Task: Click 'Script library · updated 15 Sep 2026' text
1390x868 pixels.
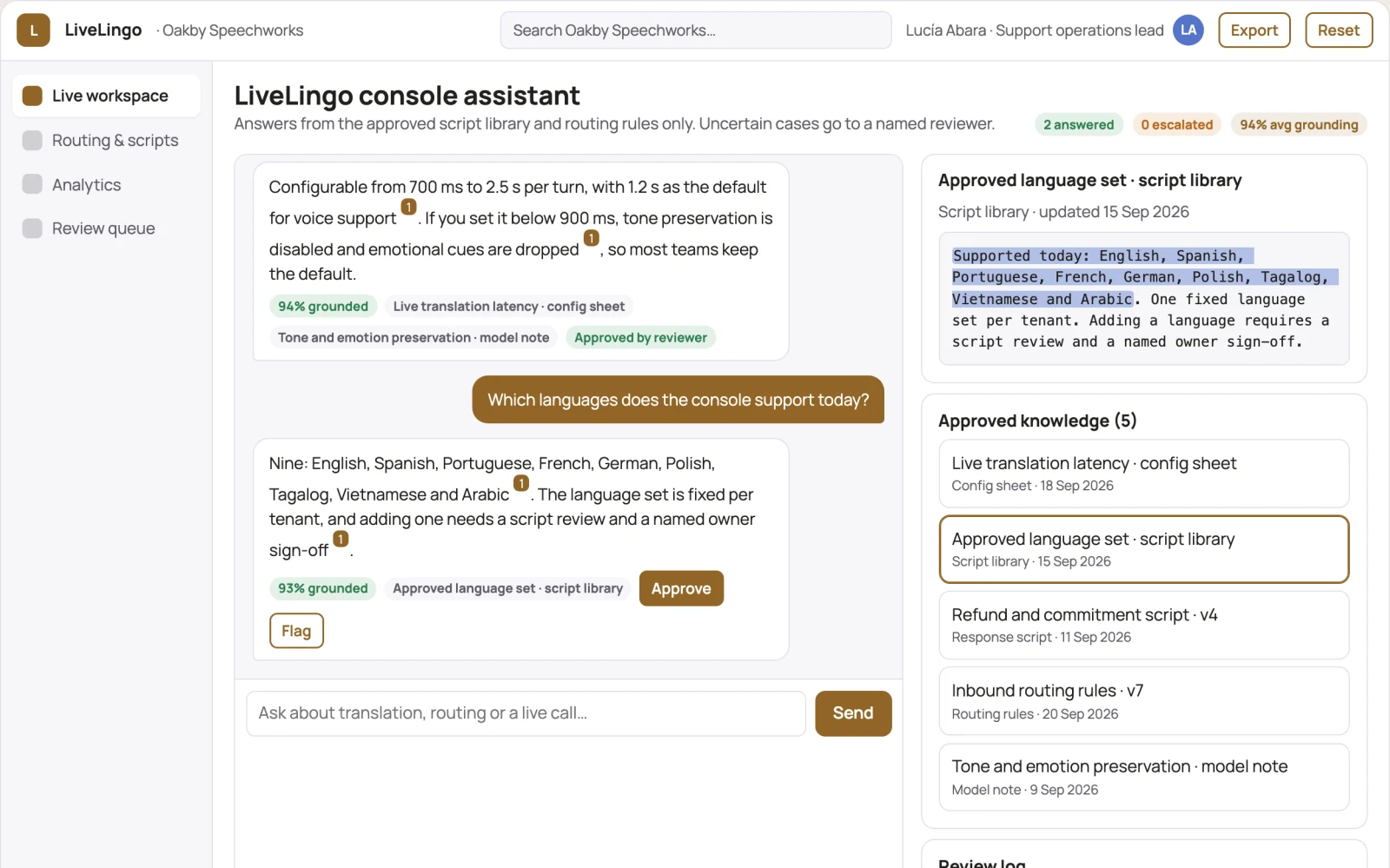Action: (1063, 212)
